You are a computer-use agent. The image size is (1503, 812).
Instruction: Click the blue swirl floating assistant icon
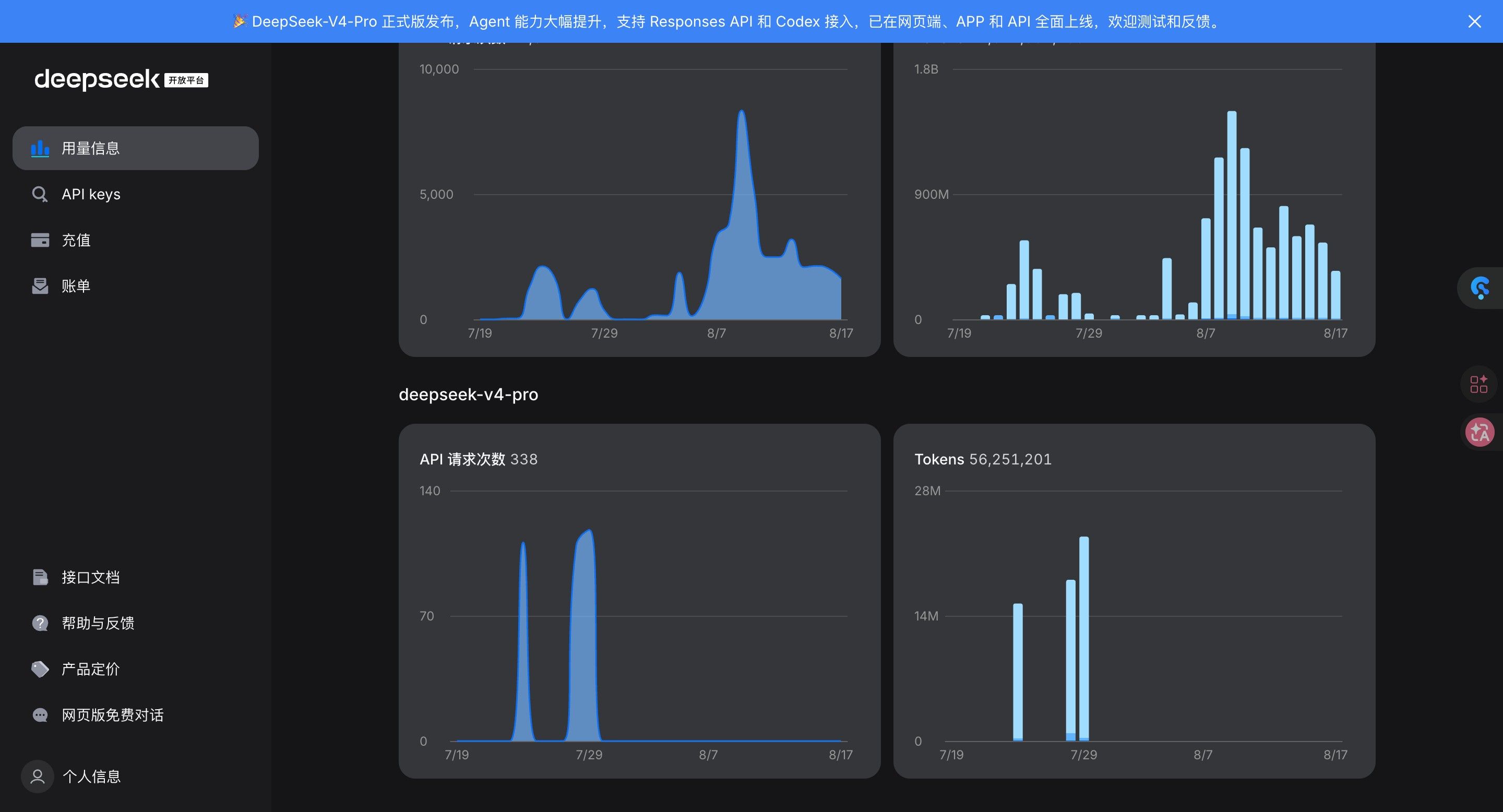coord(1480,288)
